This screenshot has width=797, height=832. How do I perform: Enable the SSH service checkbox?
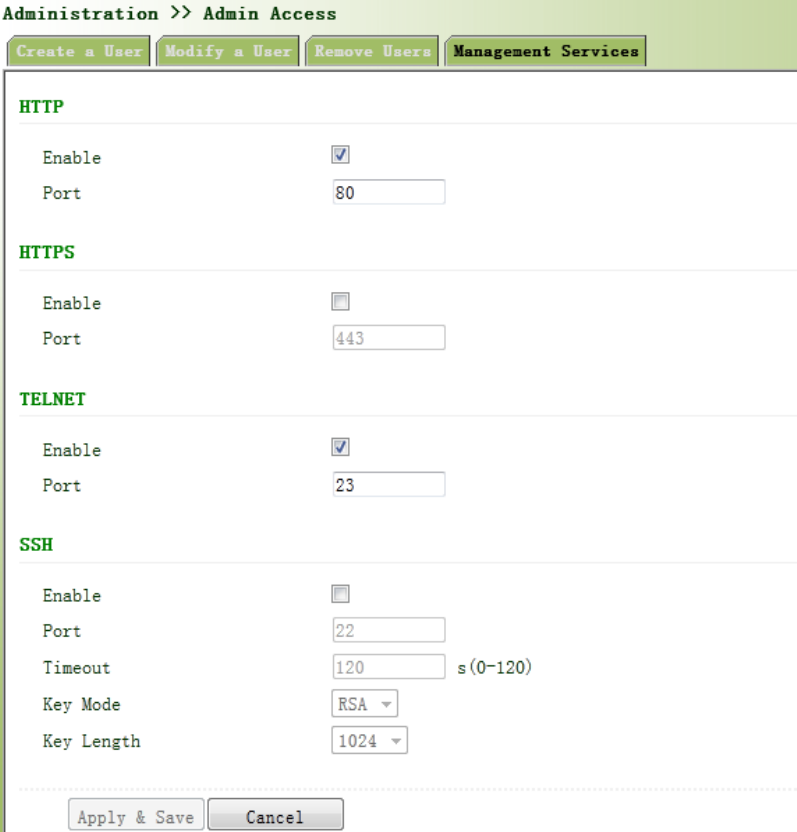coord(340,594)
